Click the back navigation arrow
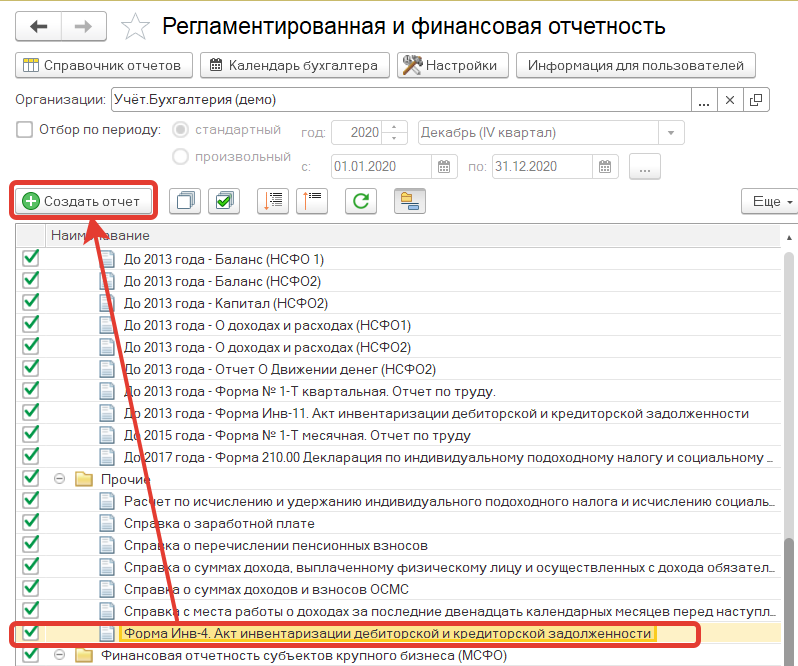Viewport: 798px width, 666px height. [40, 27]
